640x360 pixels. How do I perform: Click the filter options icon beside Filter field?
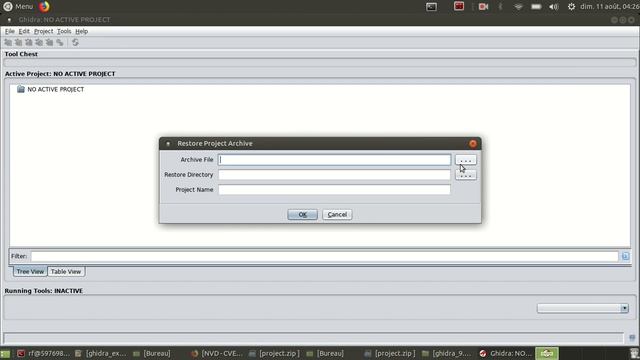click(x=625, y=256)
